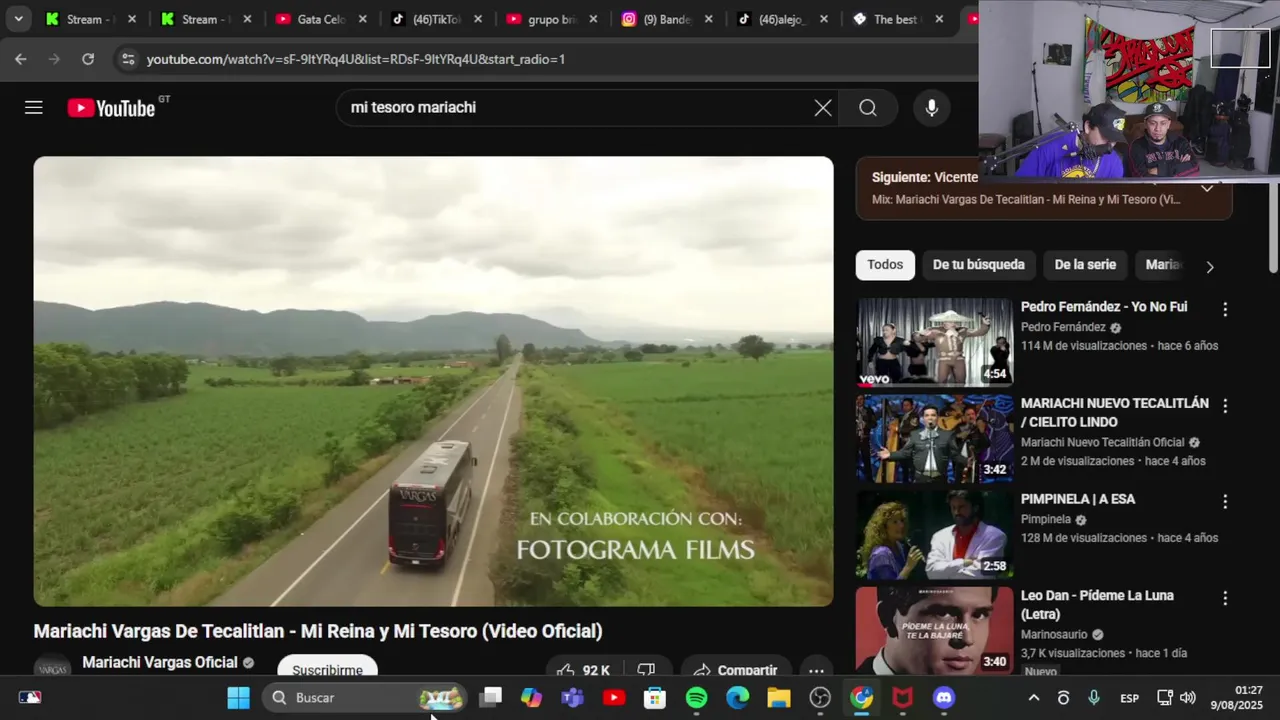
Task: Open options for Pimpinela A Esa video
Action: (x=1225, y=502)
